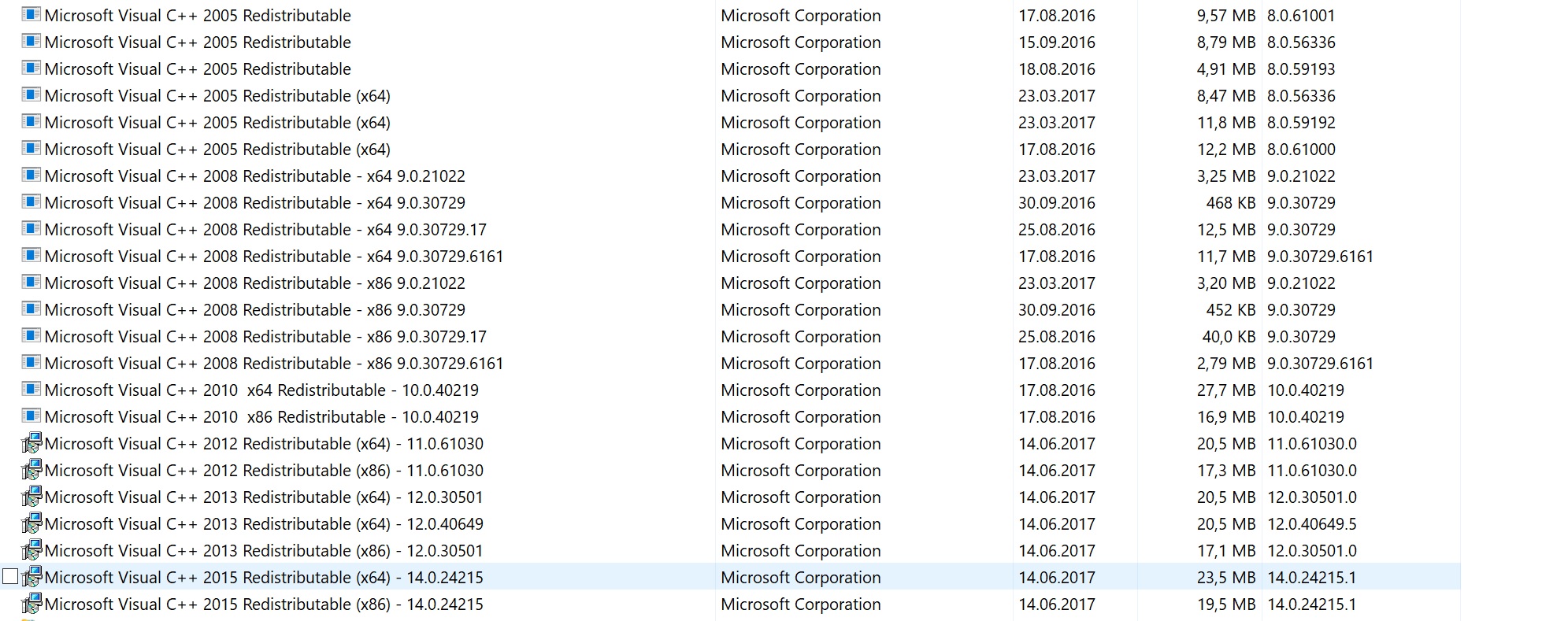Select the name 'Microsoft Visual C++ 2015 Redistributable (x64) - 14.0.24215'

tap(264, 578)
